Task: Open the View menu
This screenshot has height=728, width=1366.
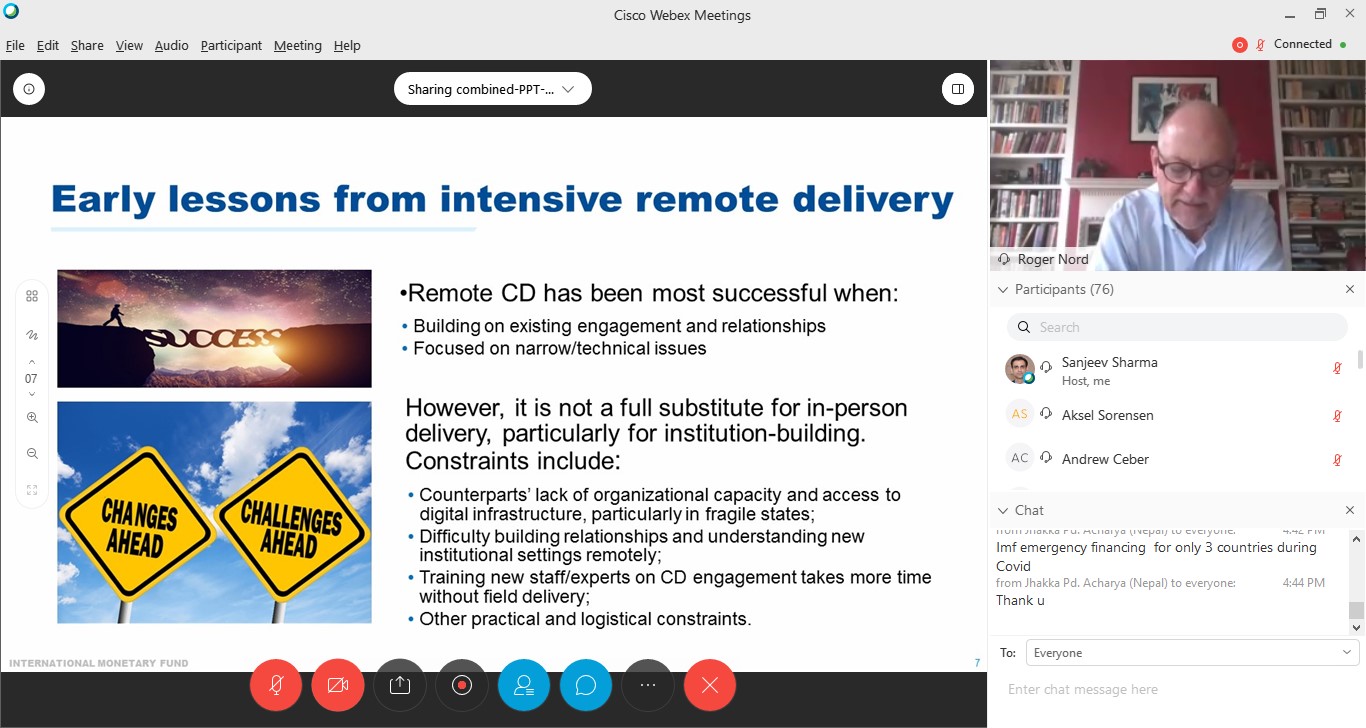Action: (129, 46)
